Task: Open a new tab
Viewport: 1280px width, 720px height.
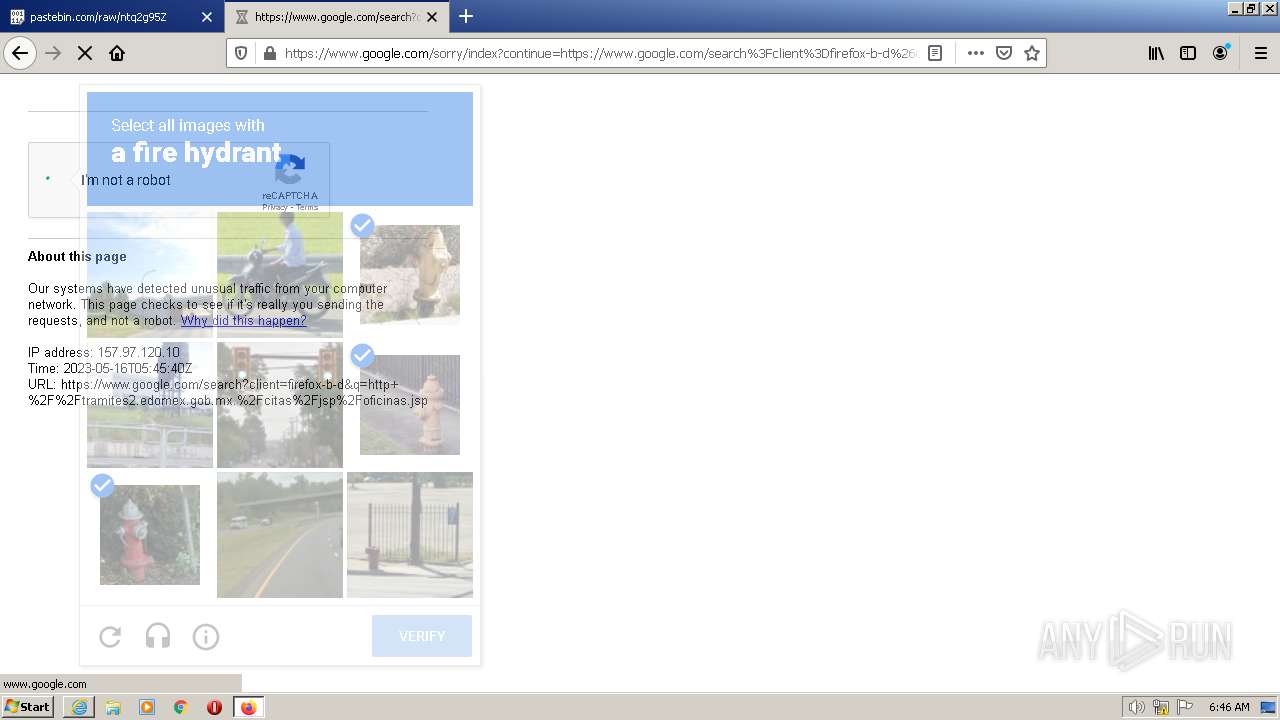Action: pyautogui.click(x=466, y=16)
